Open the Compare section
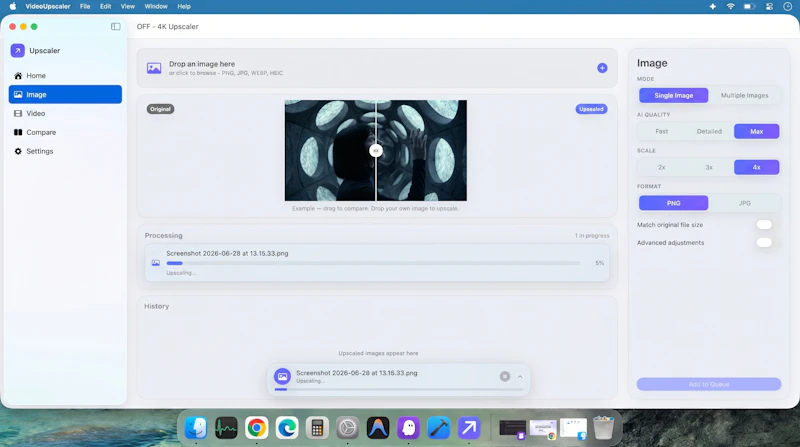This screenshot has height=447, width=800. point(65,132)
